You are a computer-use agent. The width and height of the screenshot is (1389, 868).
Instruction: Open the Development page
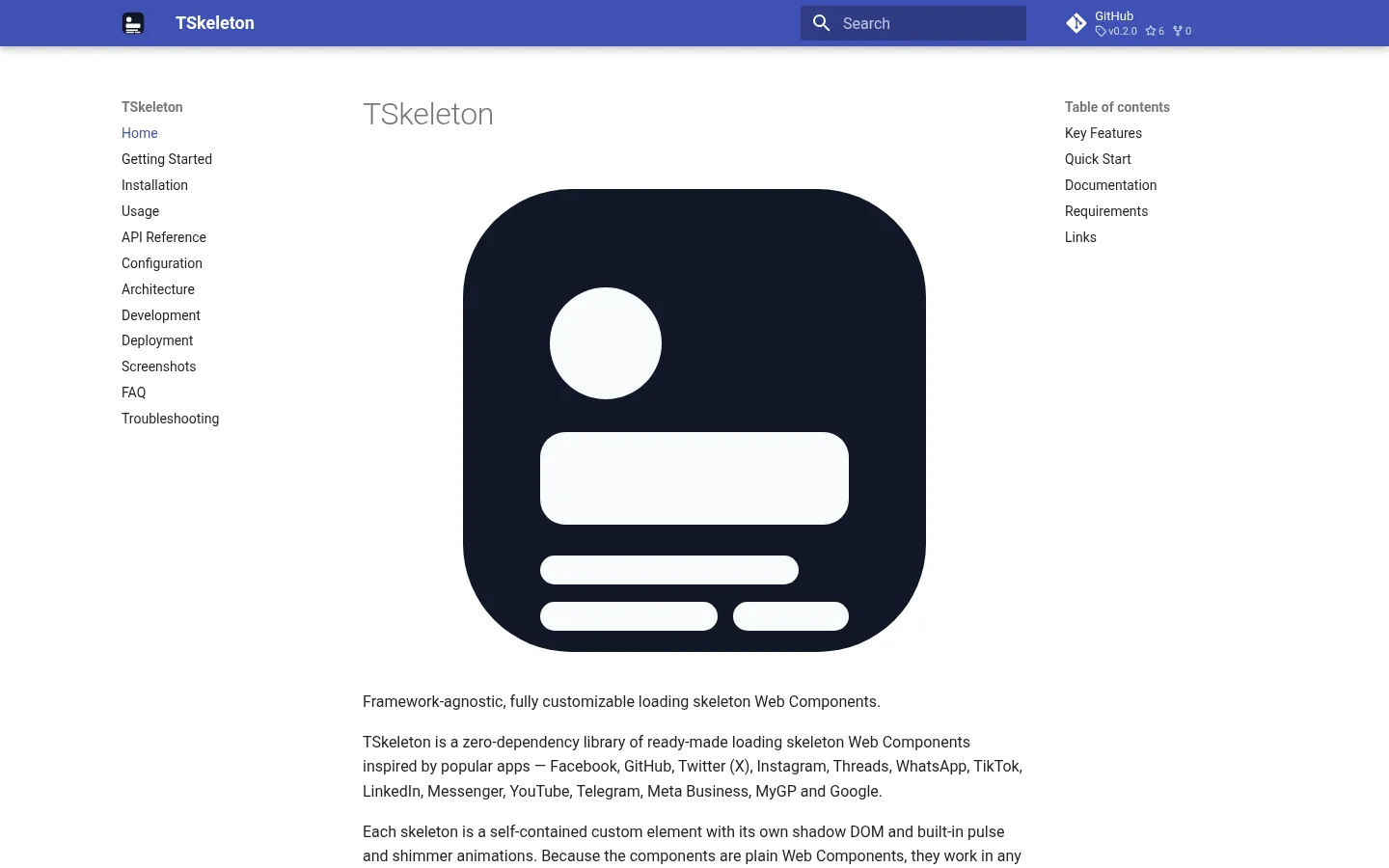click(161, 315)
